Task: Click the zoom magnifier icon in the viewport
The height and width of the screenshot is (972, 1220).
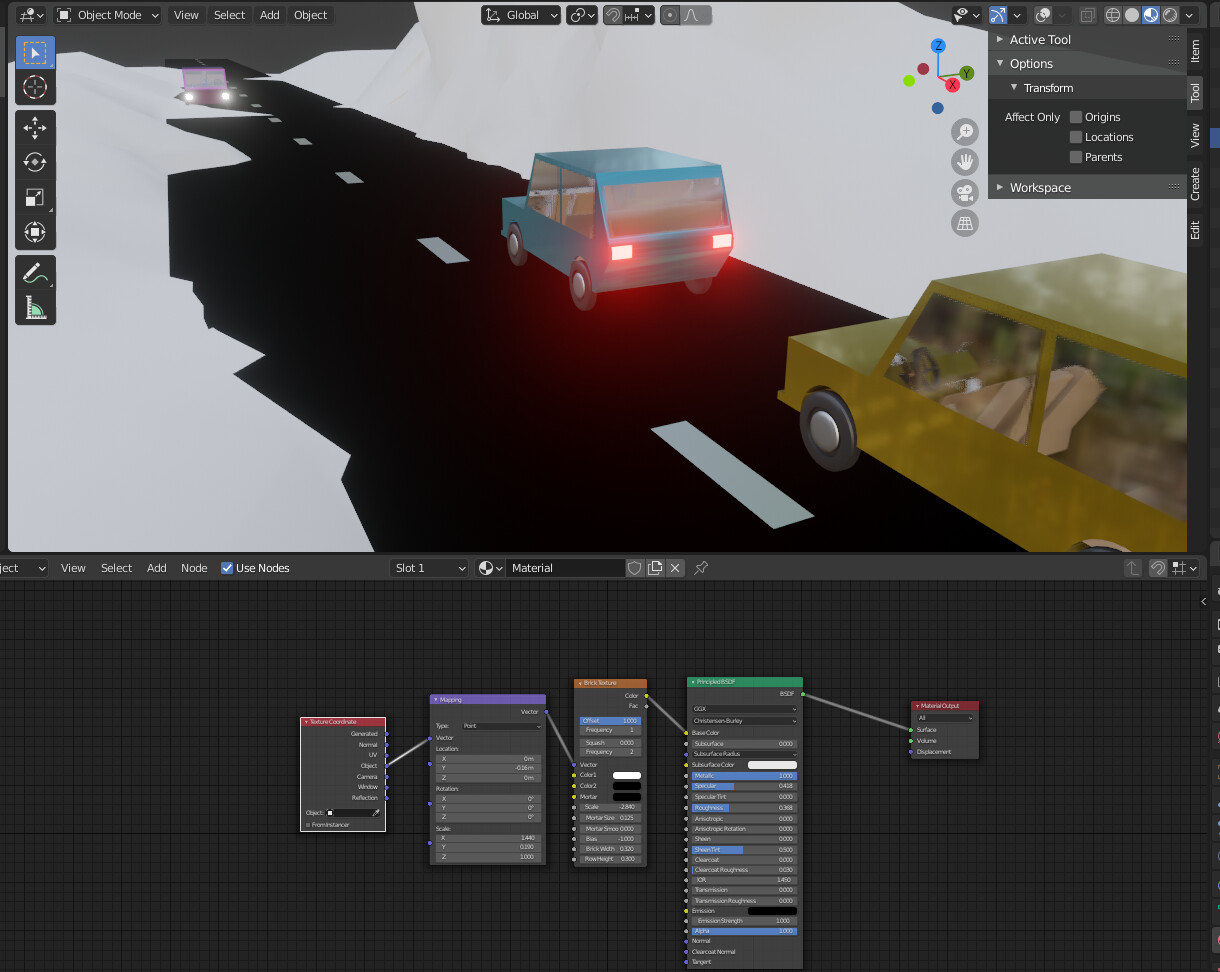Action: [964, 131]
